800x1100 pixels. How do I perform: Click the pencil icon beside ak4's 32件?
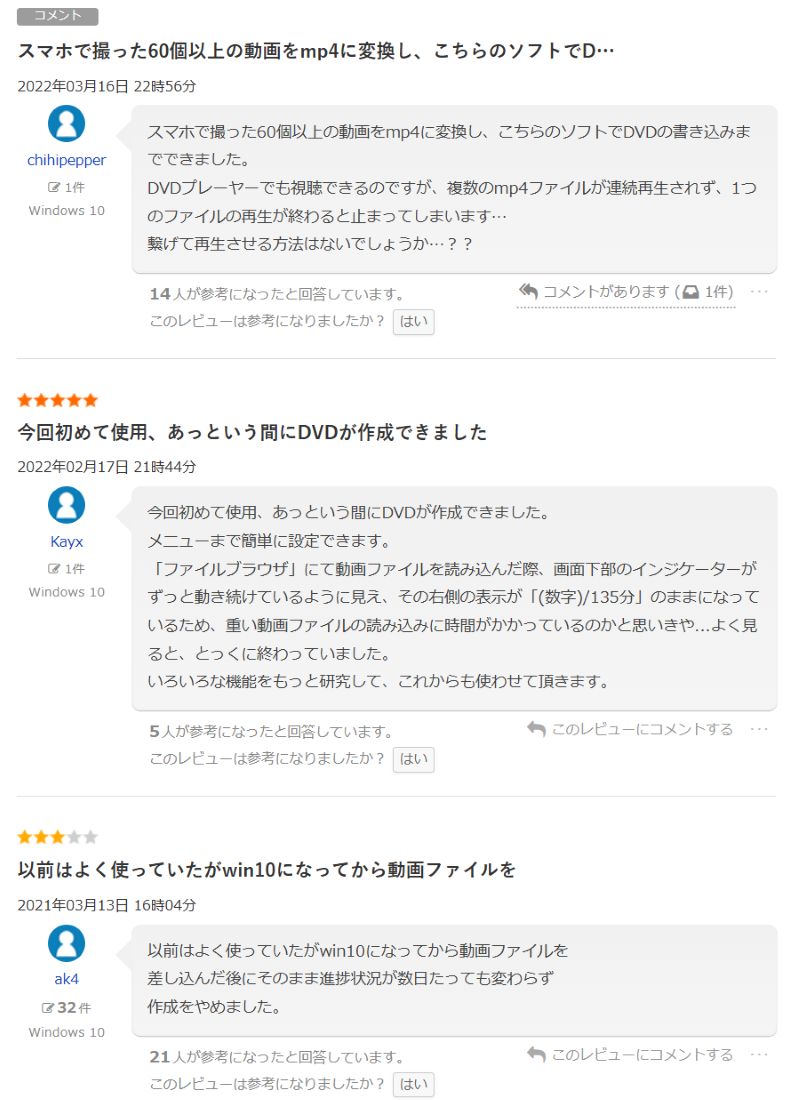click(x=50, y=1008)
